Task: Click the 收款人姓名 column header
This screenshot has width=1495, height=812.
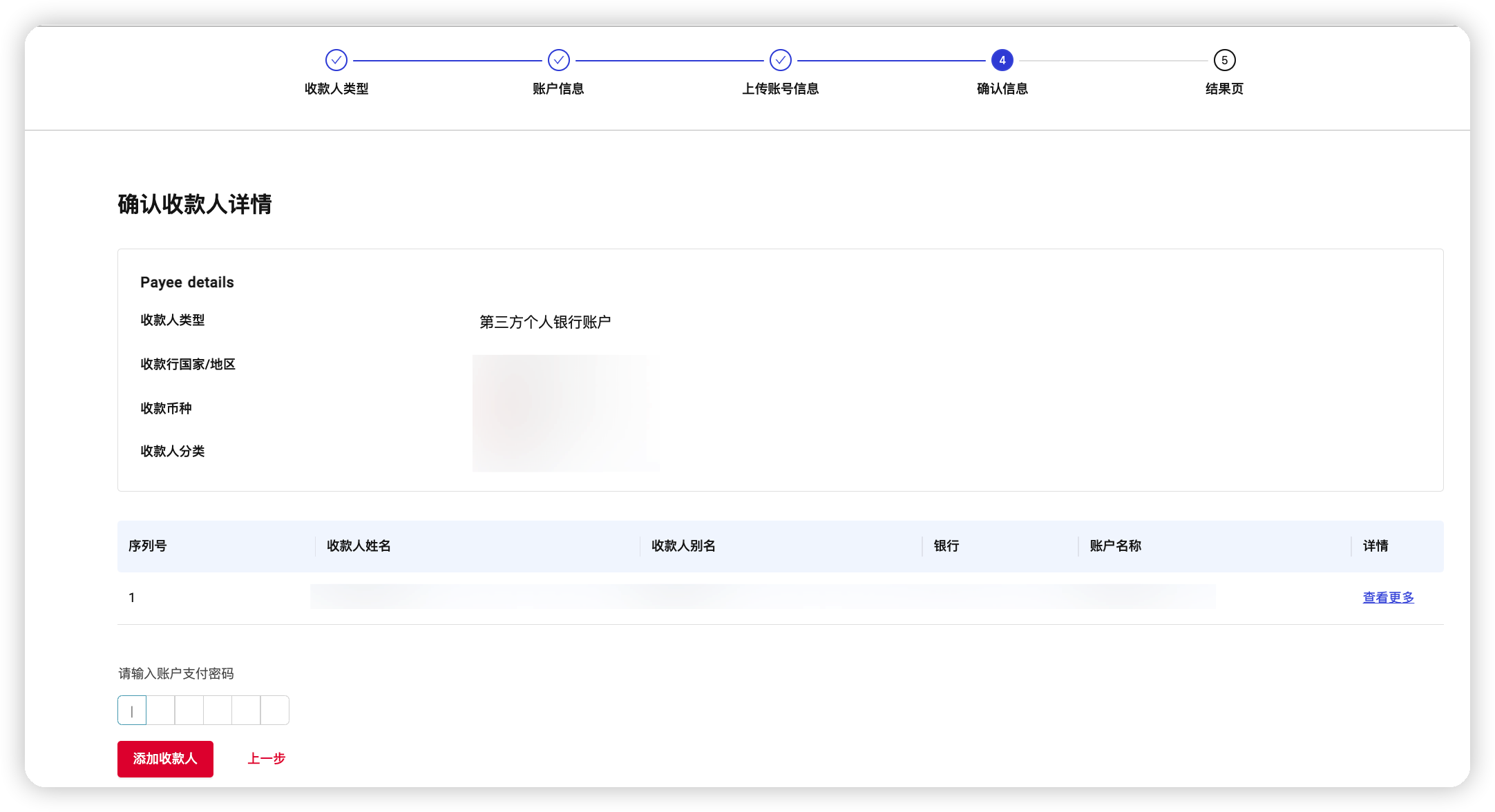Action: (358, 546)
